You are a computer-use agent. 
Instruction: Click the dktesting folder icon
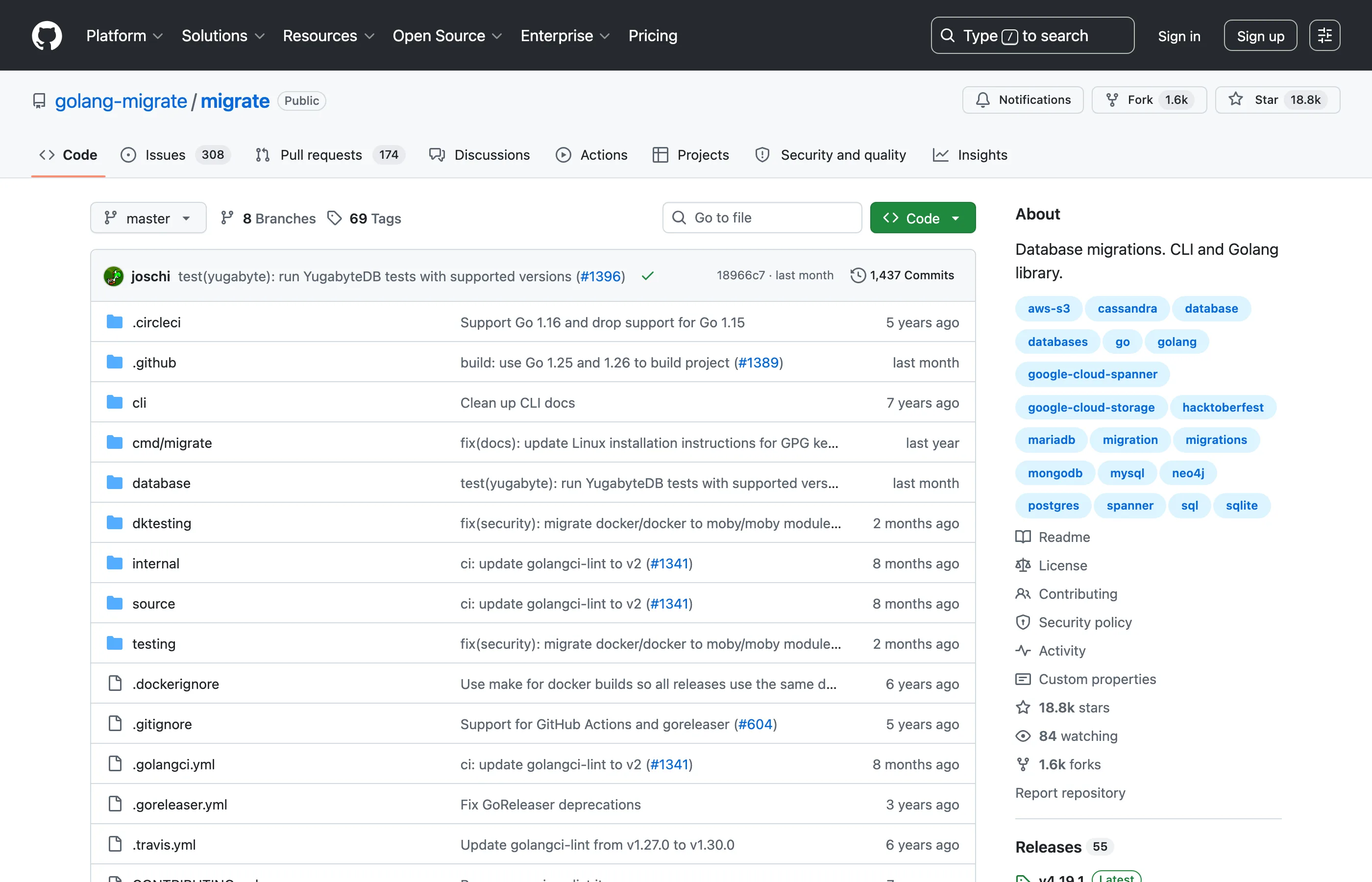tap(115, 523)
